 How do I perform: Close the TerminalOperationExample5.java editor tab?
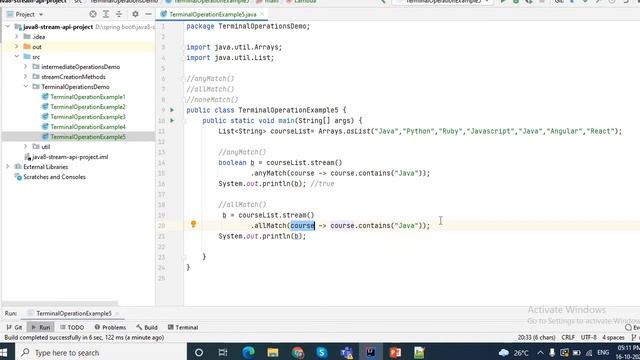pos(262,14)
